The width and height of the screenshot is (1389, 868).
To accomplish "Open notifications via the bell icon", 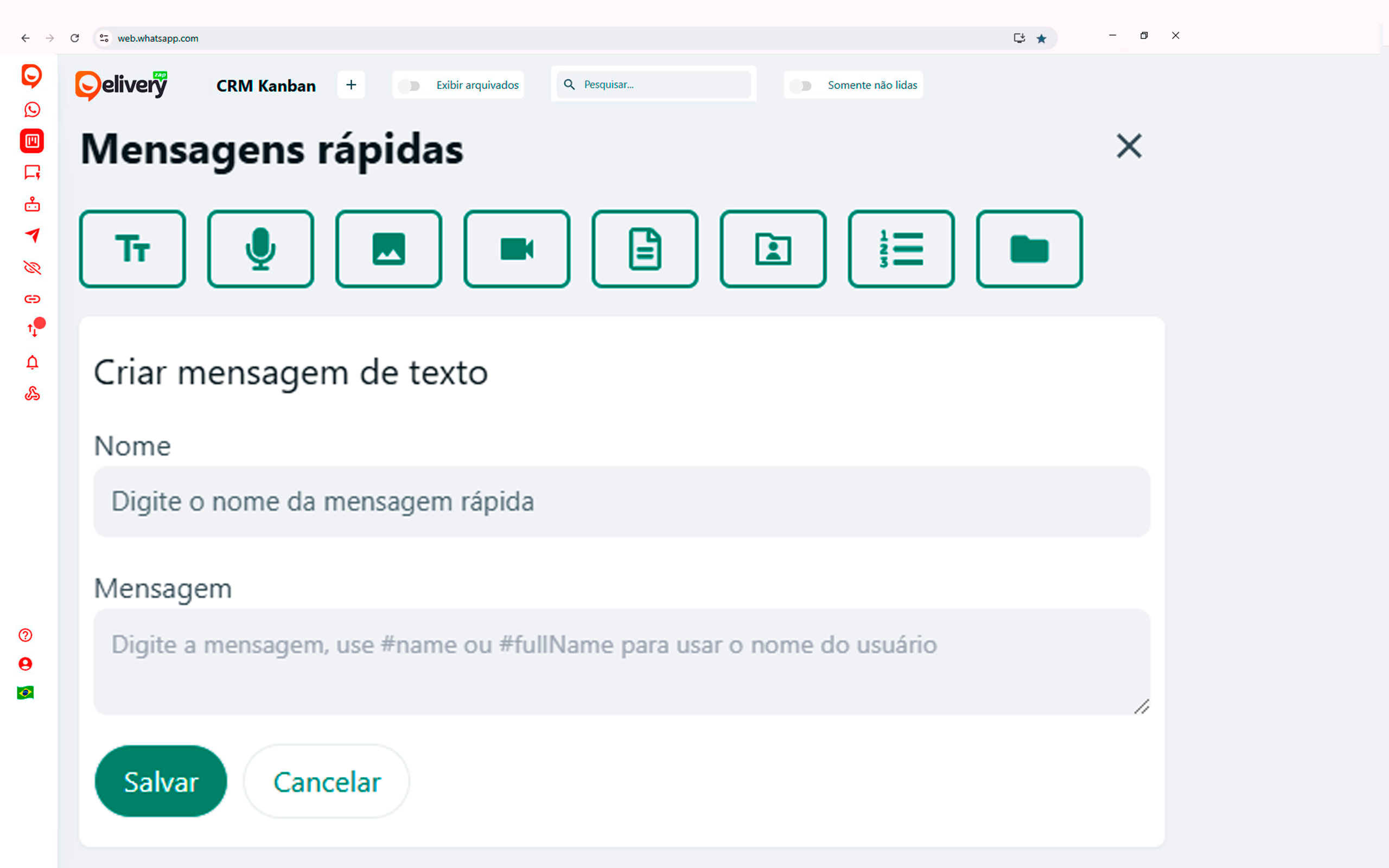I will 33,362.
